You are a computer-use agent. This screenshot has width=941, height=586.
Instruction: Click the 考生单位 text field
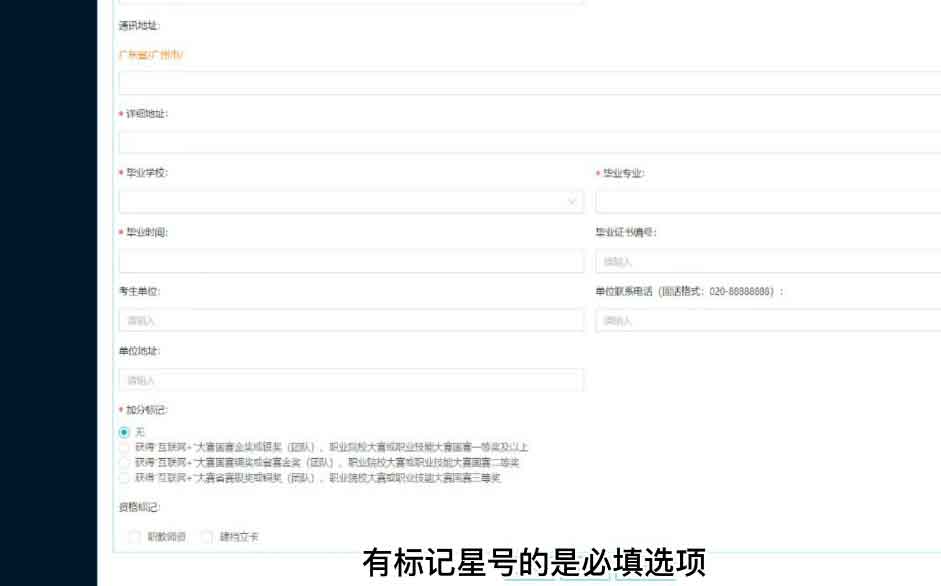(x=350, y=319)
